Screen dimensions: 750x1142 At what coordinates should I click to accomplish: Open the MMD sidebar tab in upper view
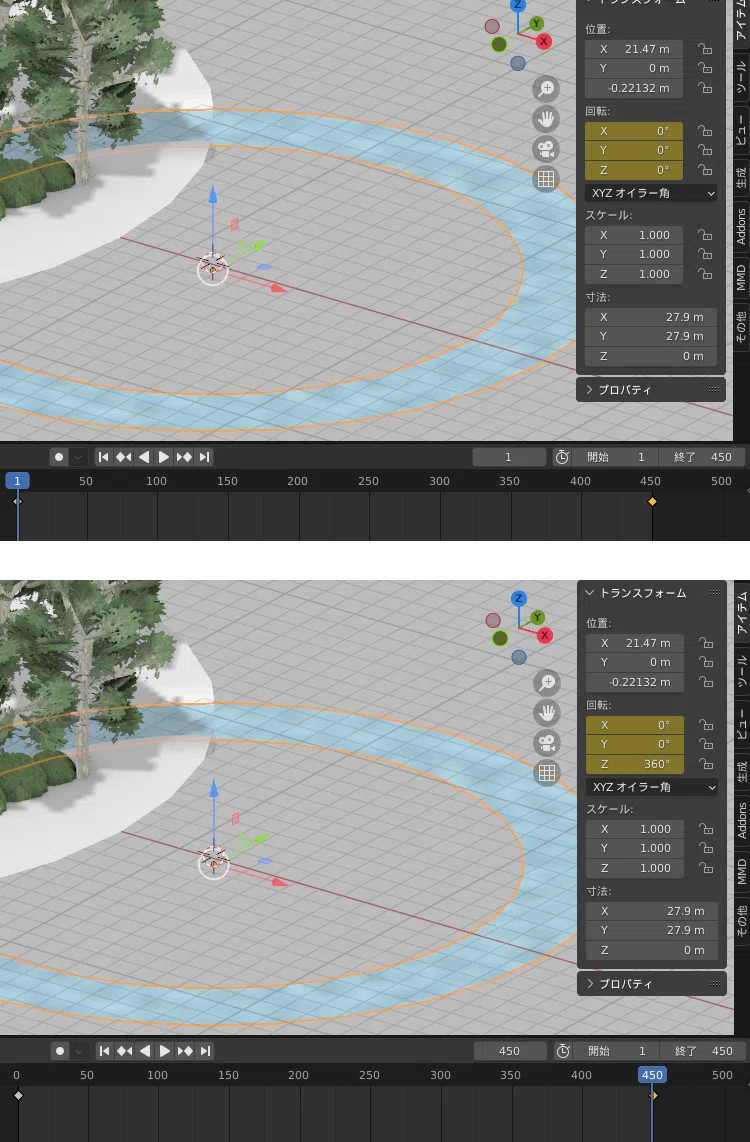point(741,277)
